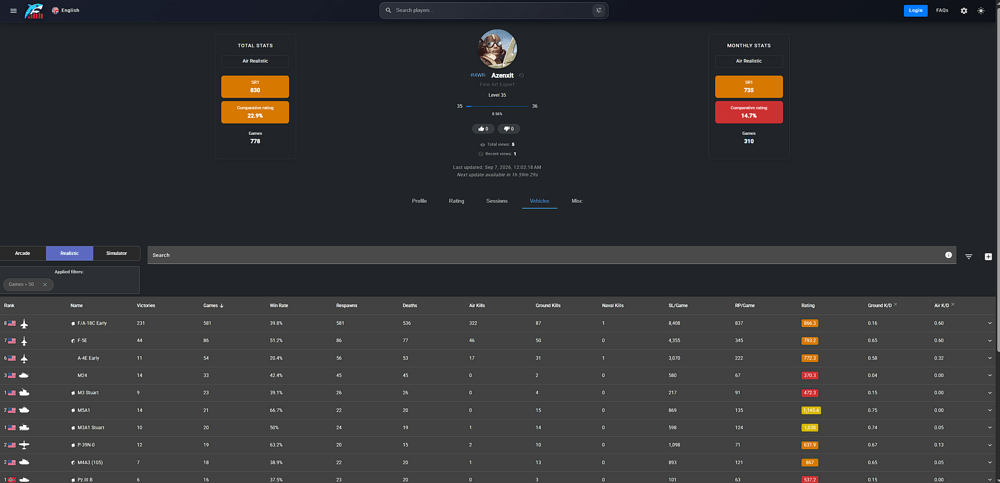Click the F/A-18C Early jet icon
The width and height of the screenshot is (1000, 483).
tap(24, 323)
